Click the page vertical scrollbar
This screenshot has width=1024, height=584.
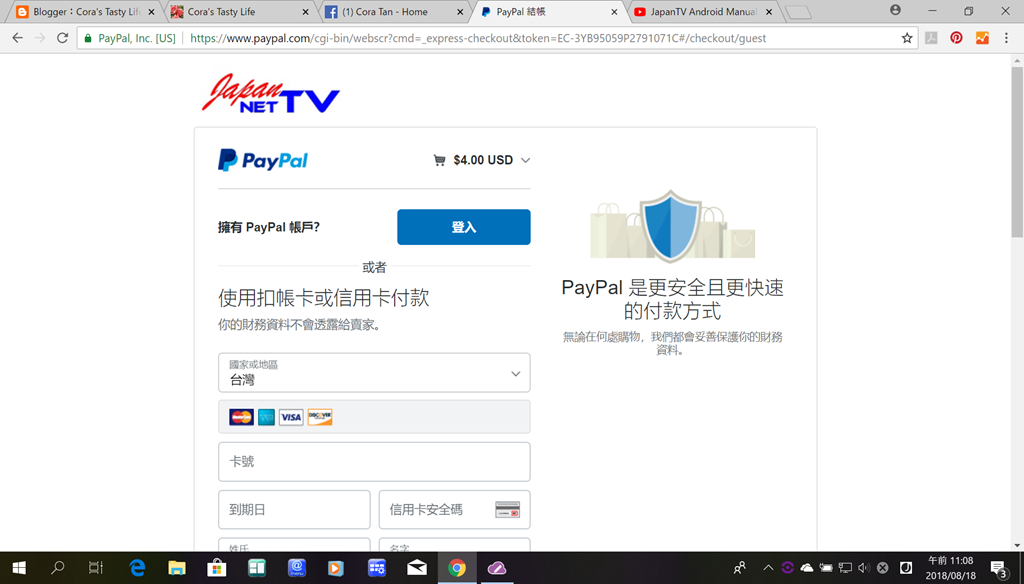[1017, 152]
